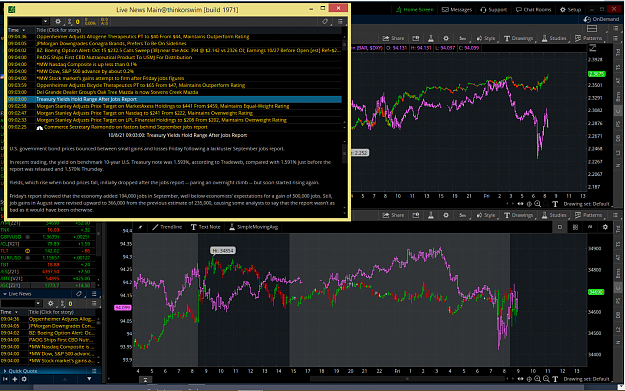Select the L2 tab on upper chart sidebar
The image size is (625, 391).
pos(618,152)
